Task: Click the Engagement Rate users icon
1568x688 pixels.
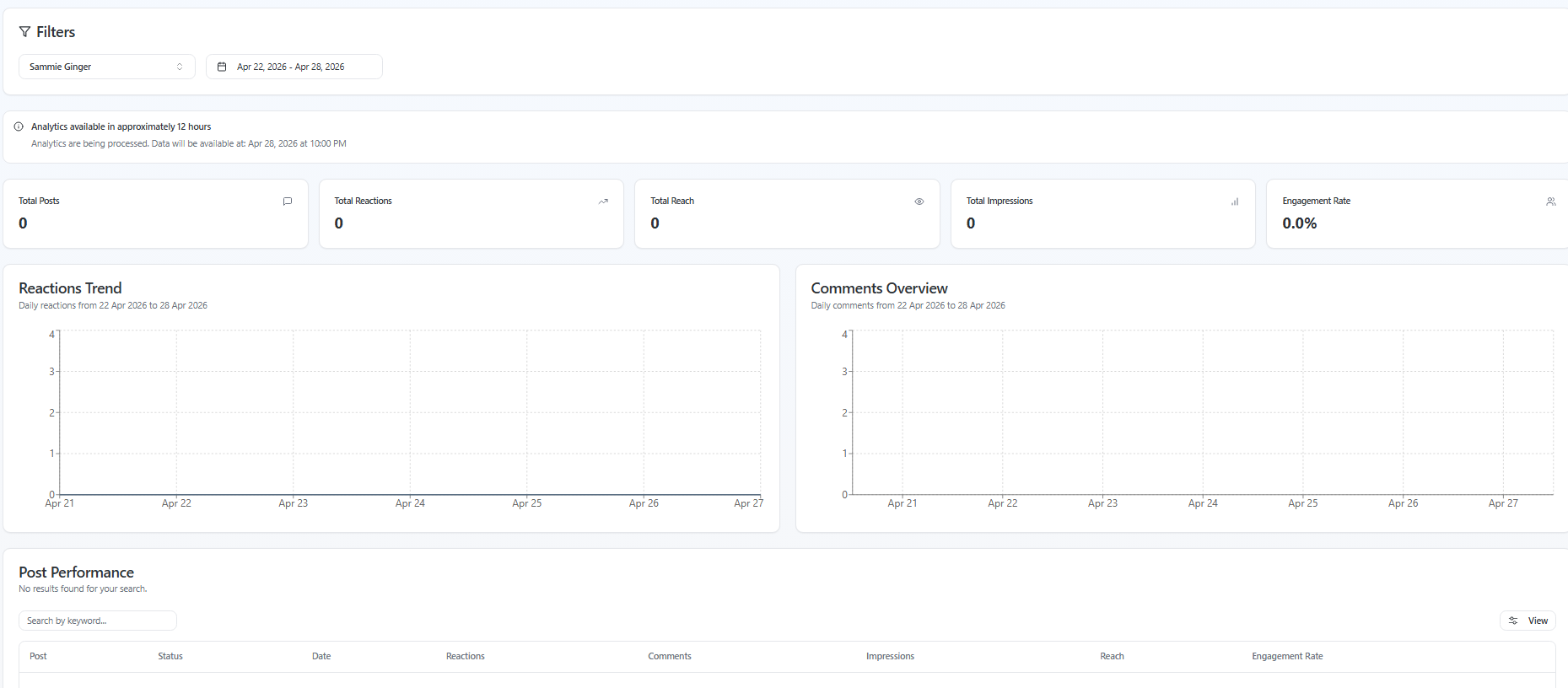Action: coord(1550,202)
